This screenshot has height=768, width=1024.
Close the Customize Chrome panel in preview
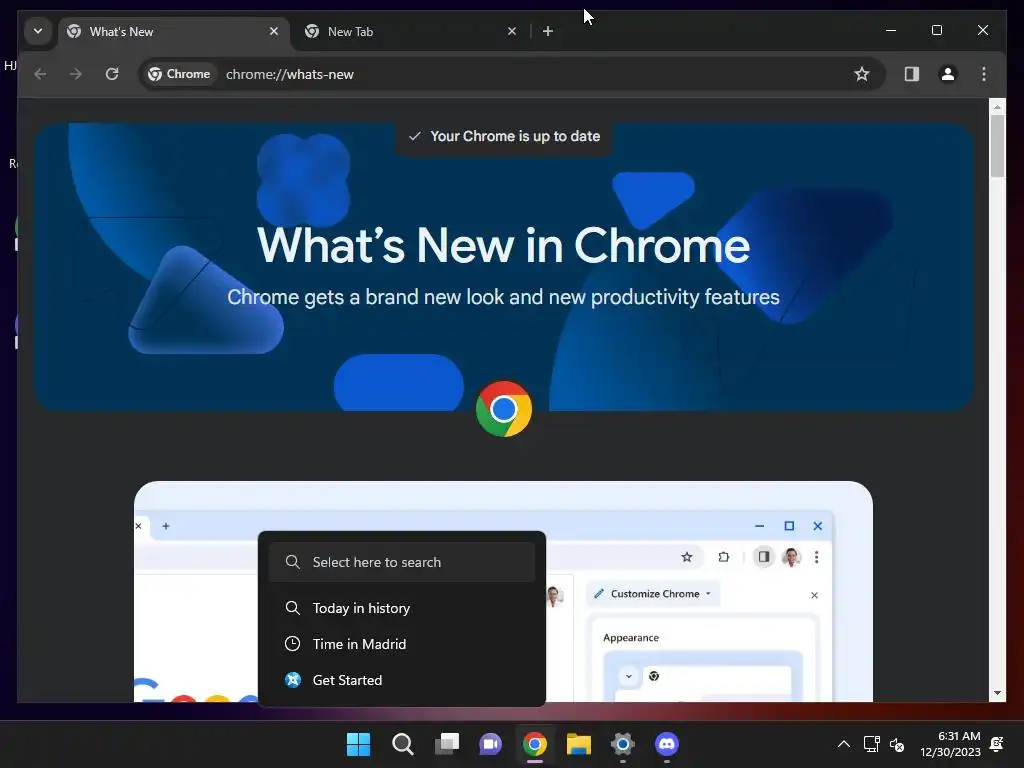click(x=814, y=595)
